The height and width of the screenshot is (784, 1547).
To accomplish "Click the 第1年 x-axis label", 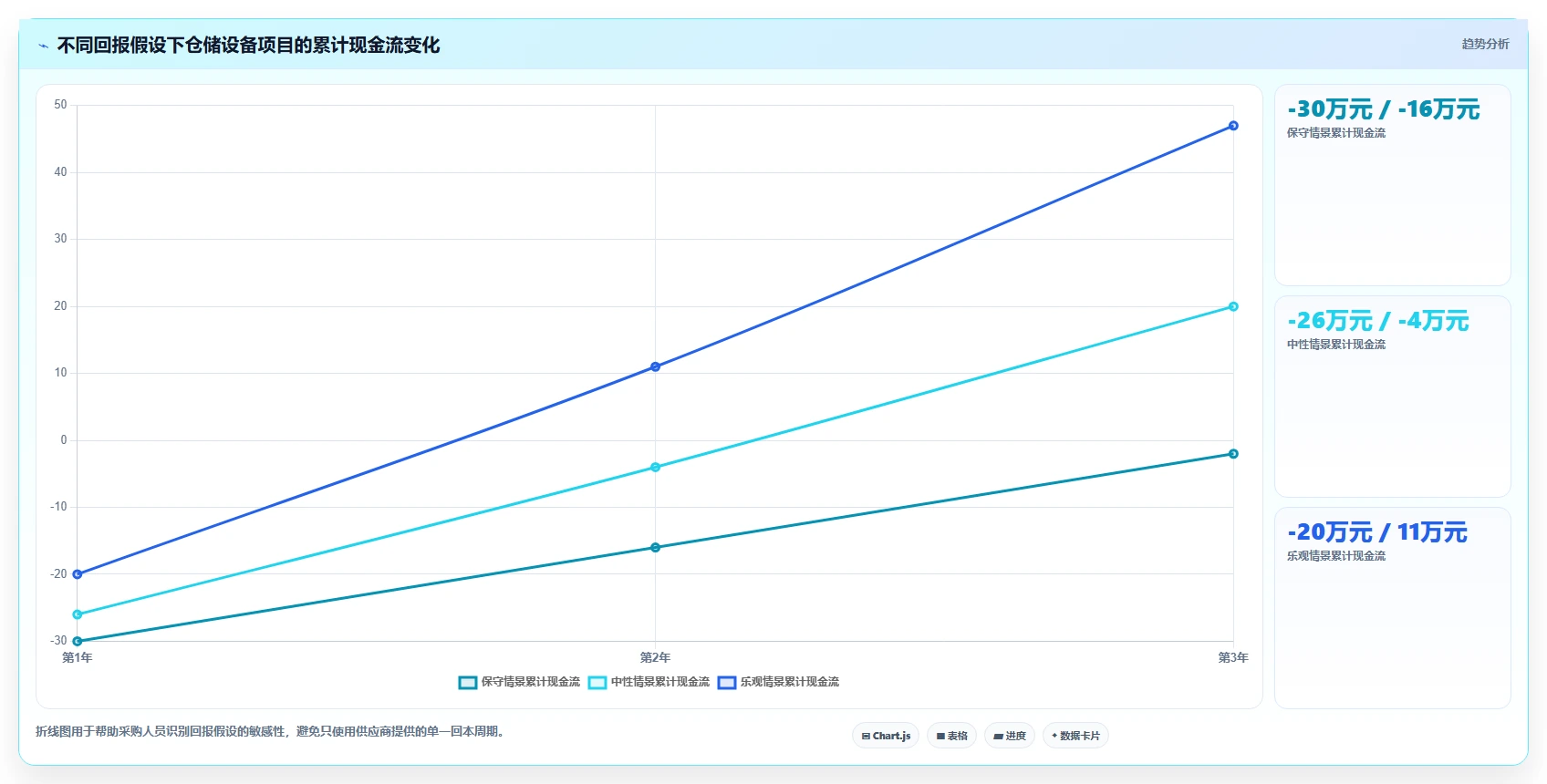I will pos(78,657).
